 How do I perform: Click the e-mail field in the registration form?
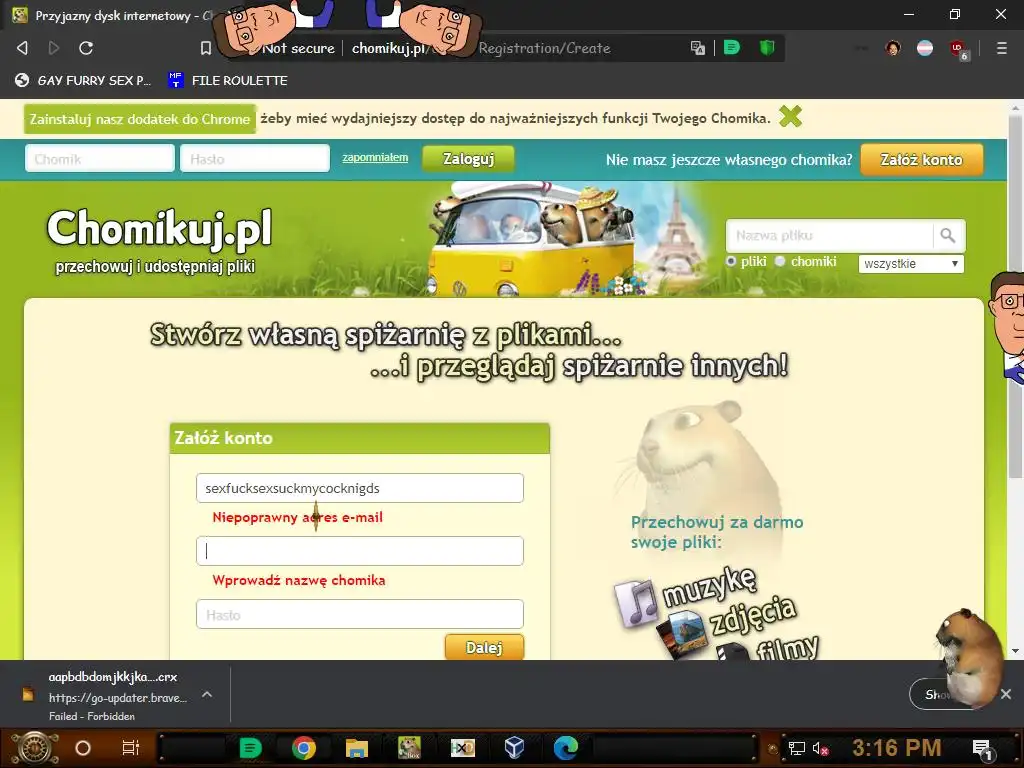tap(360, 488)
